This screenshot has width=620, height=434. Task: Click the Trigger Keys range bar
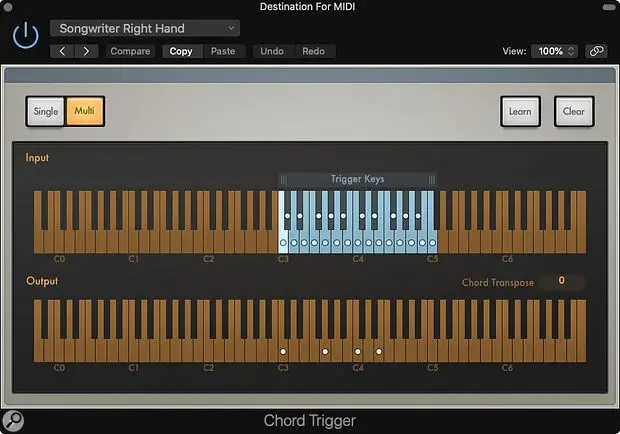(357, 179)
